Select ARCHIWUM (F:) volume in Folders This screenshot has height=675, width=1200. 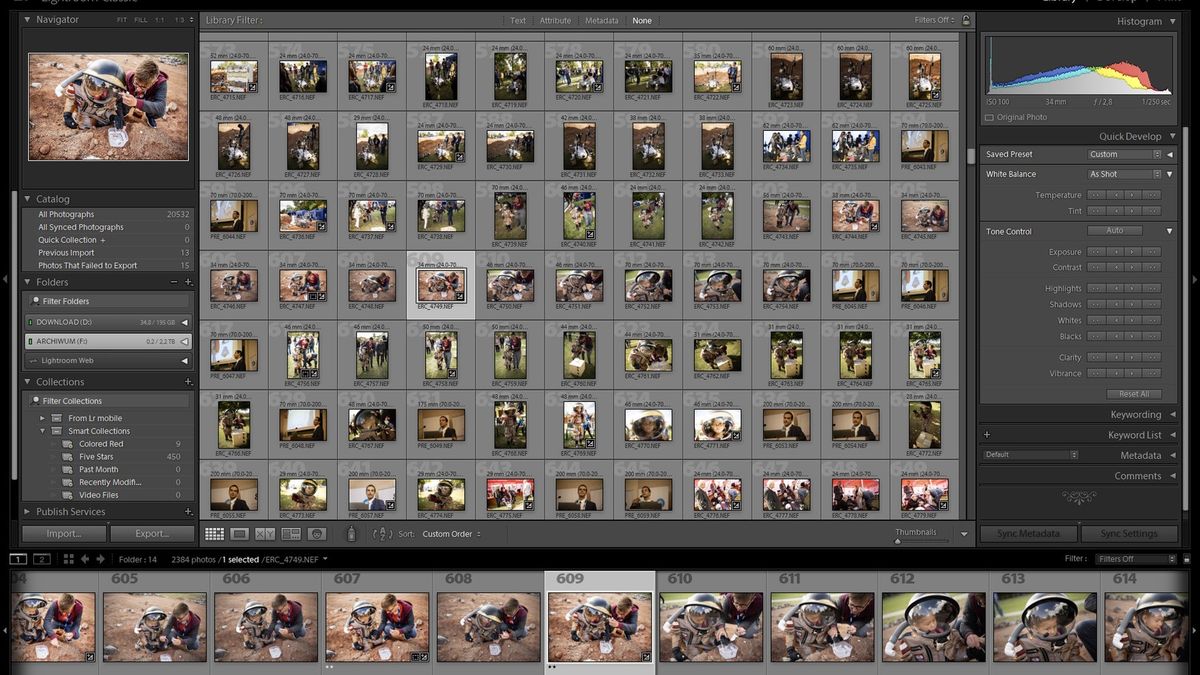pyautogui.click(x=107, y=341)
